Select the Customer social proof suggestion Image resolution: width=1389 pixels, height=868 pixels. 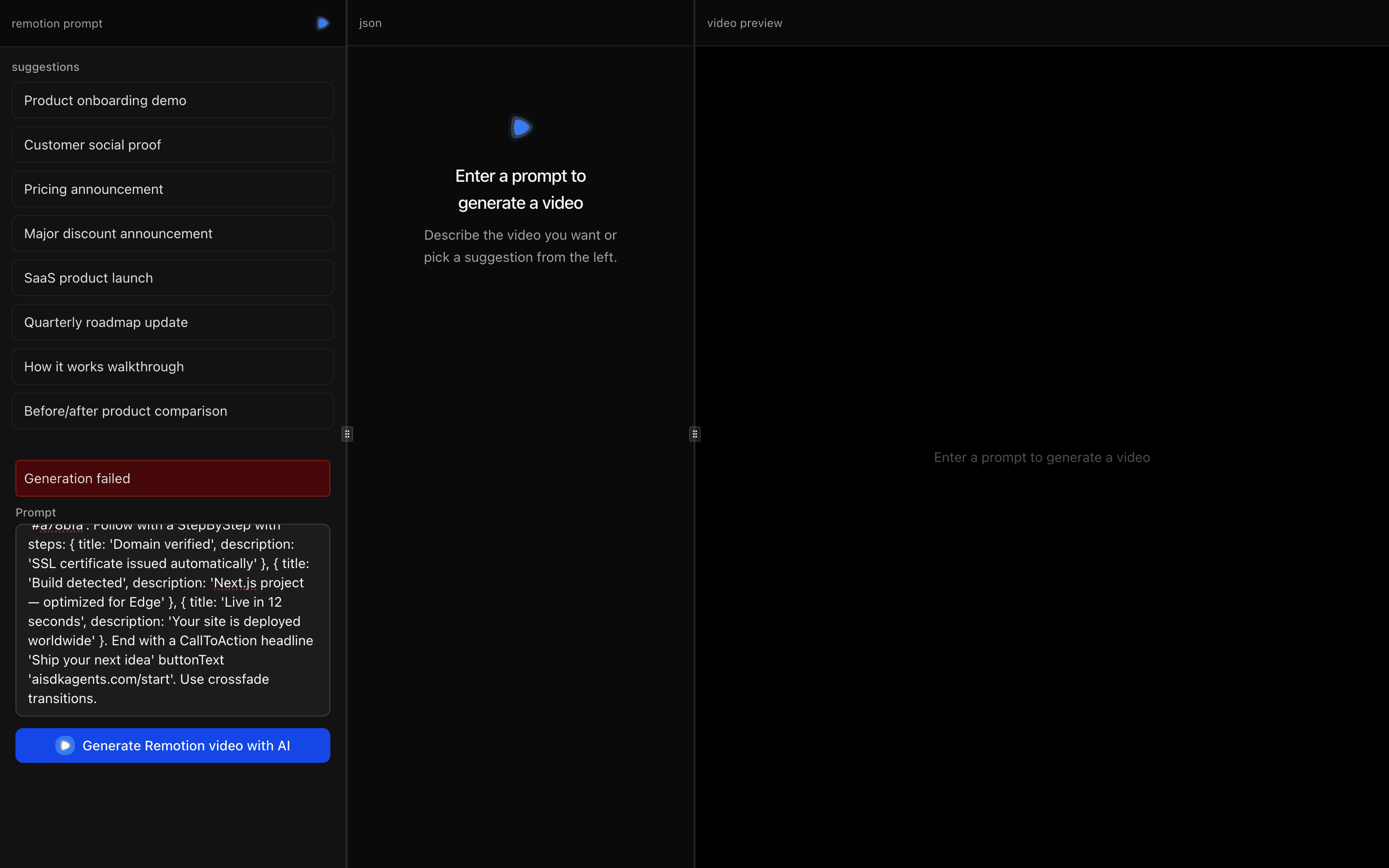[x=172, y=145]
